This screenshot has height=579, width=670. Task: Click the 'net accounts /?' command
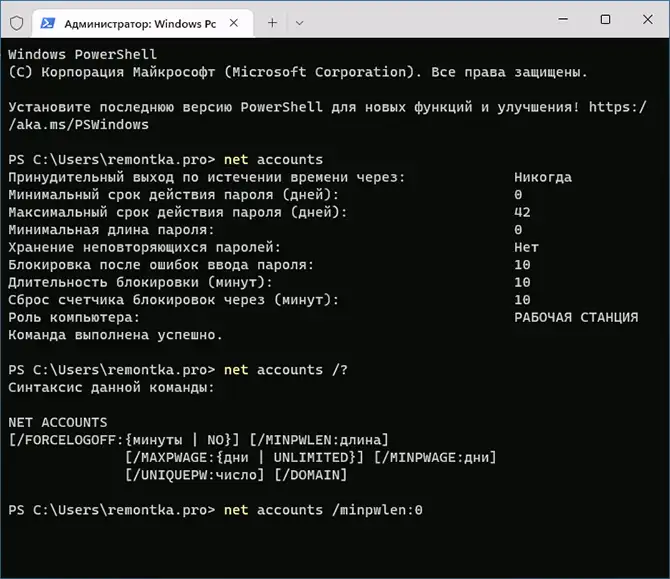pyautogui.click(x=286, y=370)
